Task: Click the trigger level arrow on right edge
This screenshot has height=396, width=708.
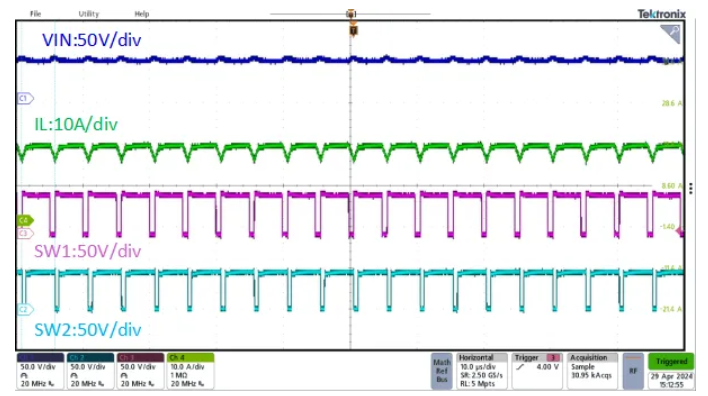Action: pyautogui.click(x=680, y=231)
